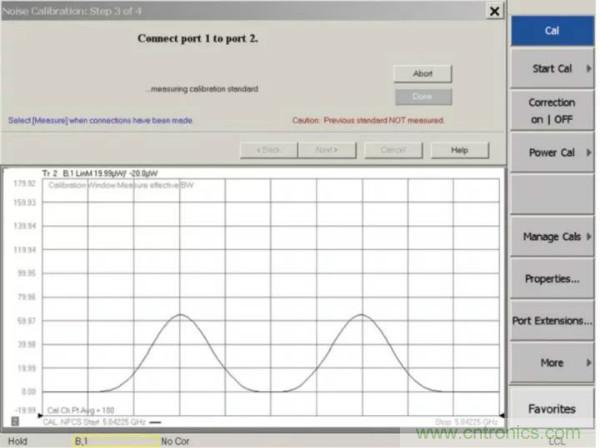Select the Cal softkey tab
The height and width of the screenshot is (448, 600).
click(x=553, y=28)
